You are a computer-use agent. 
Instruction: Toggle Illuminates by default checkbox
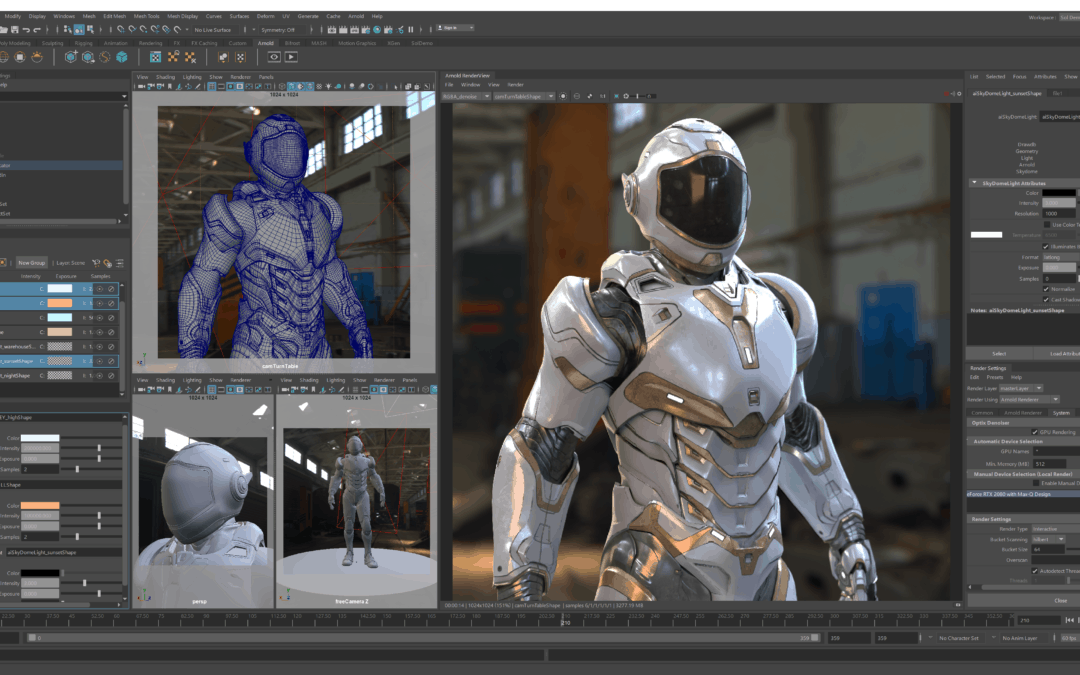(1046, 247)
